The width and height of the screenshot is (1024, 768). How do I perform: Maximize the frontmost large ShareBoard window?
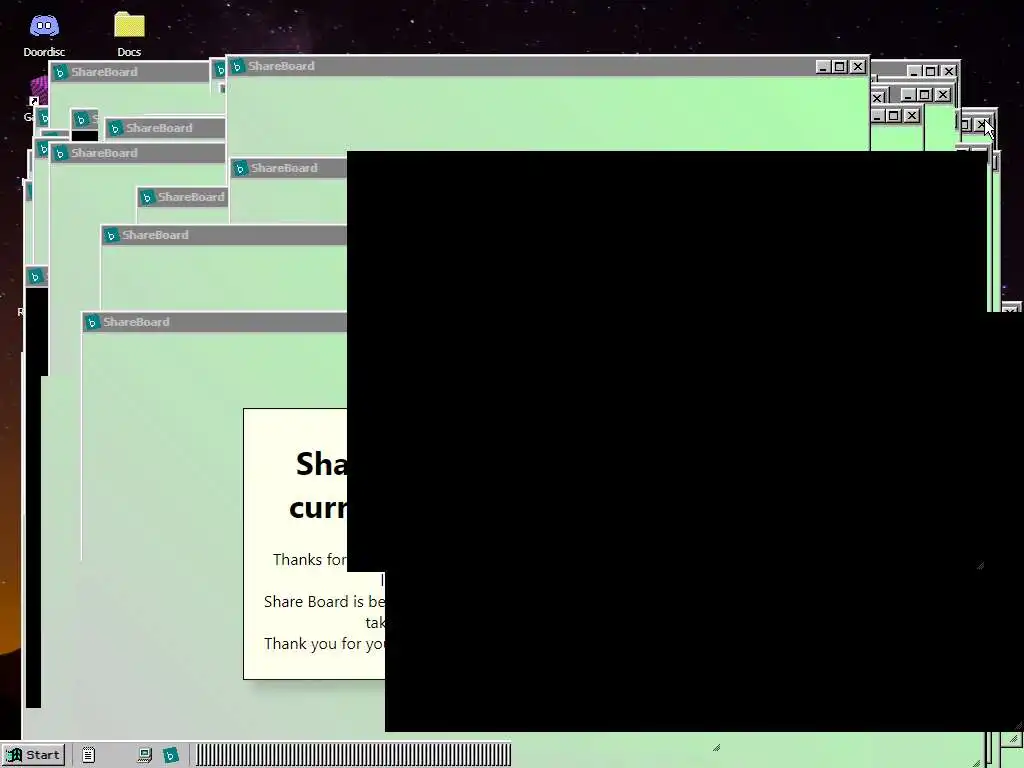tap(840, 67)
